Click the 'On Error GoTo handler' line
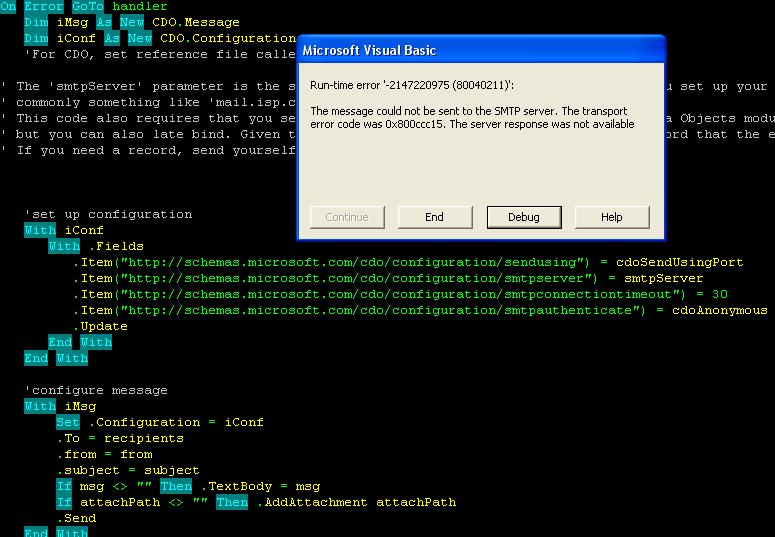775x537 pixels. 84,6
